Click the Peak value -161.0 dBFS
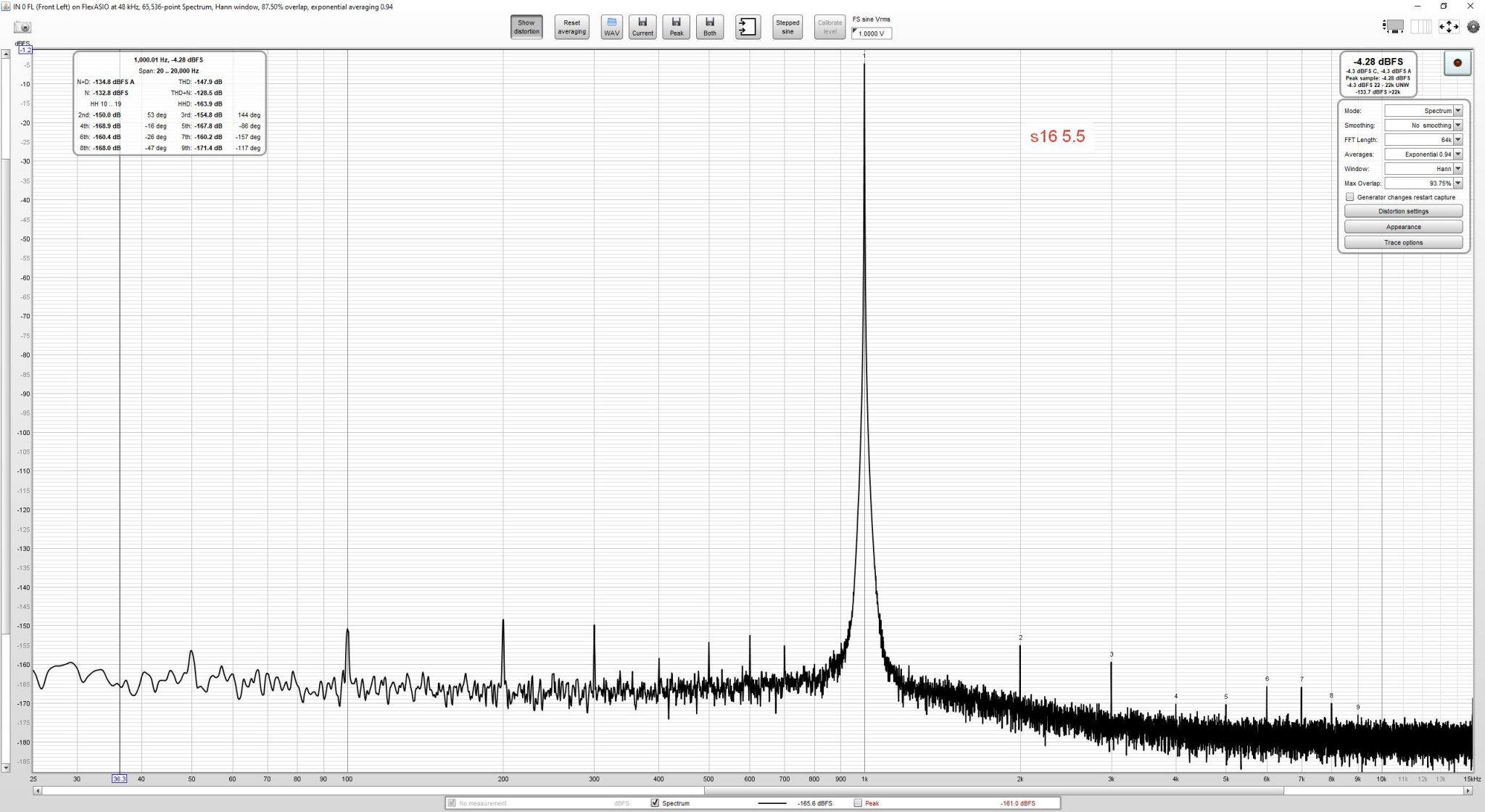Viewport: 1485px width, 812px height. tap(1017, 803)
